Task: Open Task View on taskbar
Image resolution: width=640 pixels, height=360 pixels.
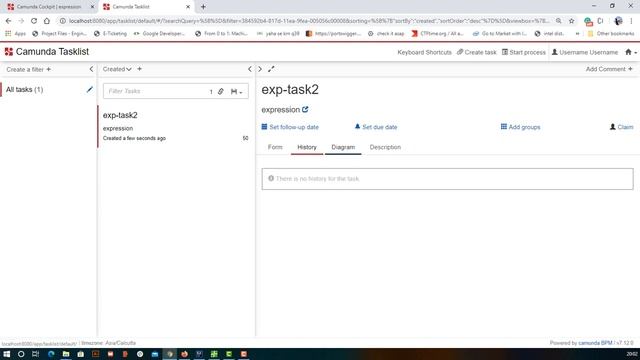Action: coord(36,354)
